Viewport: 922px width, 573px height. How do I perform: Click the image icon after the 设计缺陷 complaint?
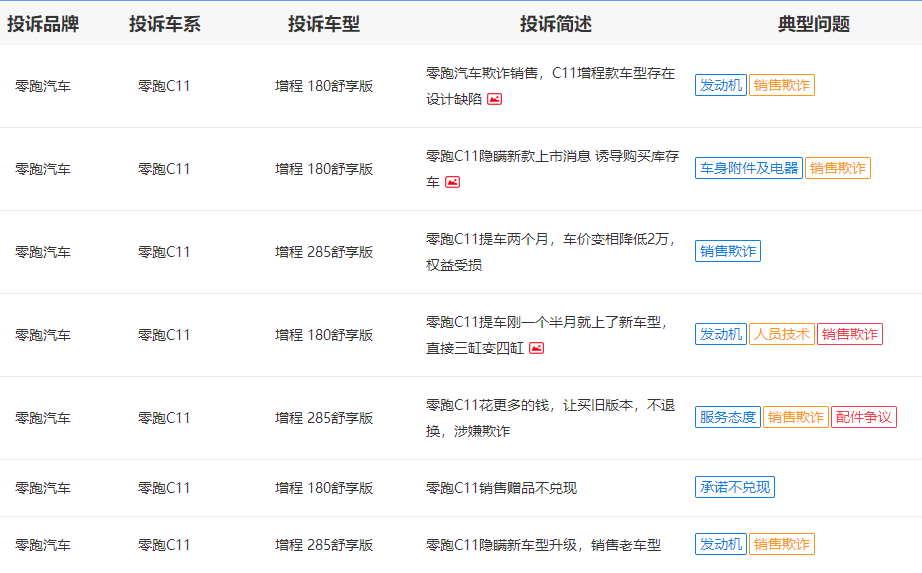[x=494, y=99]
